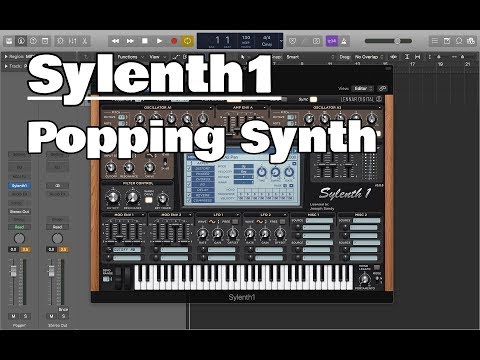Click the Sylenth1 pitch bend wheel

pyautogui.click(x=118, y=277)
